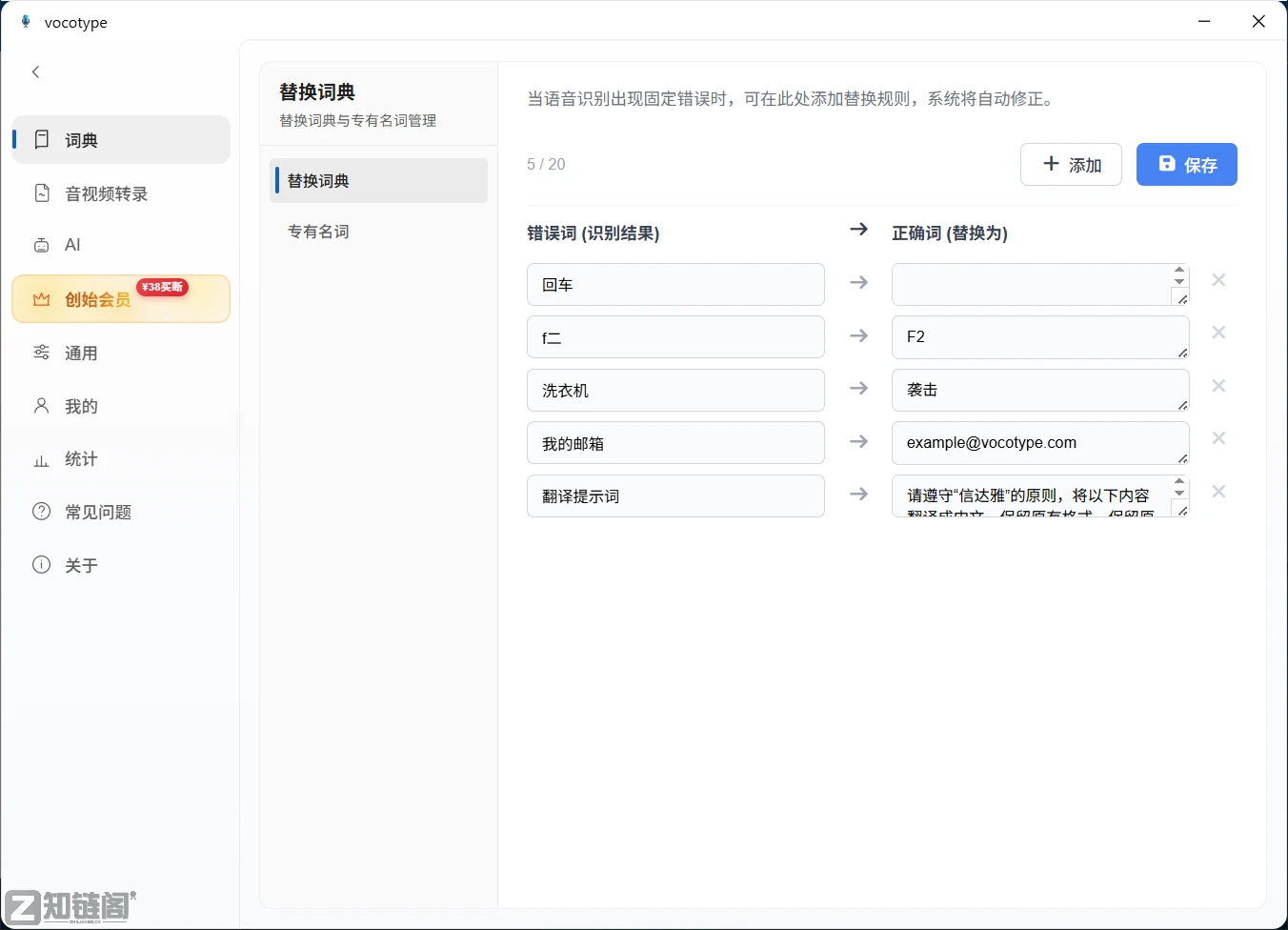The image size is (1288, 930).
Task: Go to the AI settings section
Action: pos(121,245)
